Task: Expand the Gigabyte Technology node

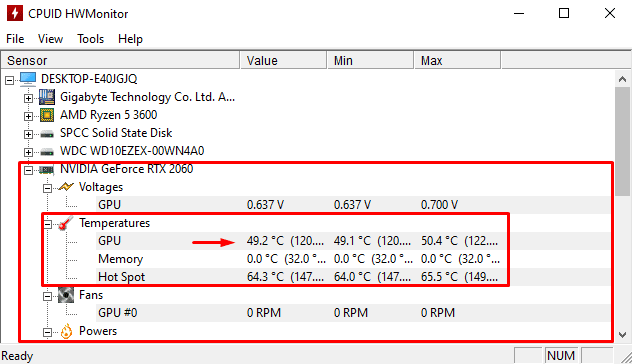Action: tap(28, 98)
